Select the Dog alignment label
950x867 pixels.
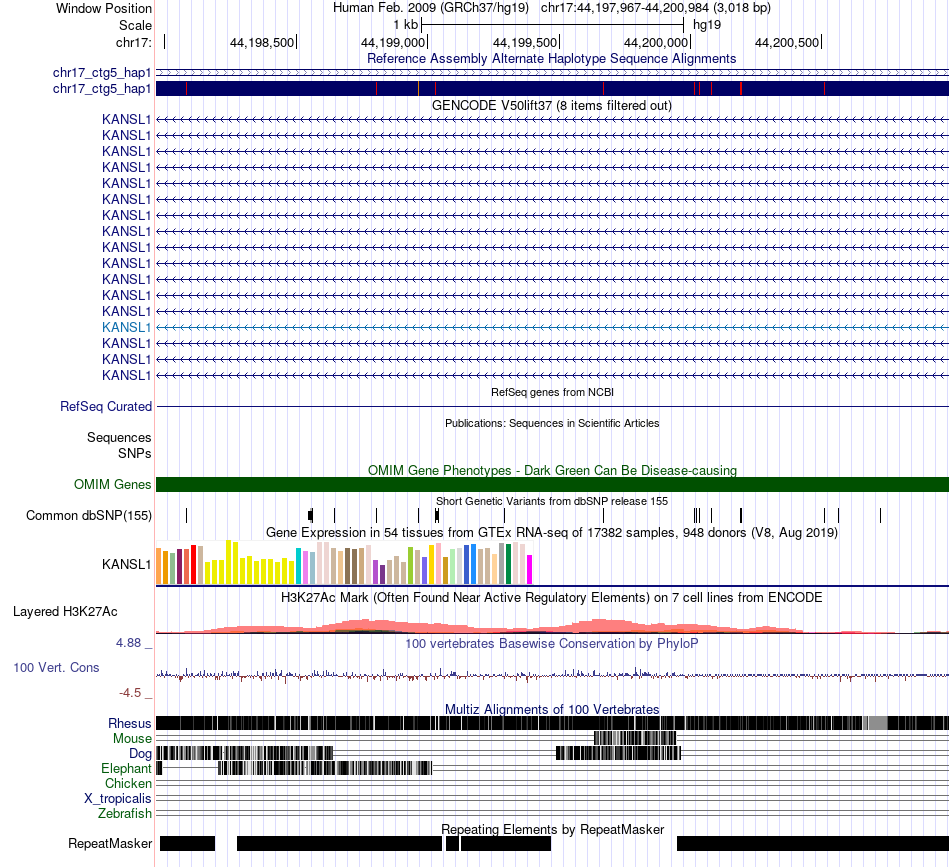click(140, 753)
